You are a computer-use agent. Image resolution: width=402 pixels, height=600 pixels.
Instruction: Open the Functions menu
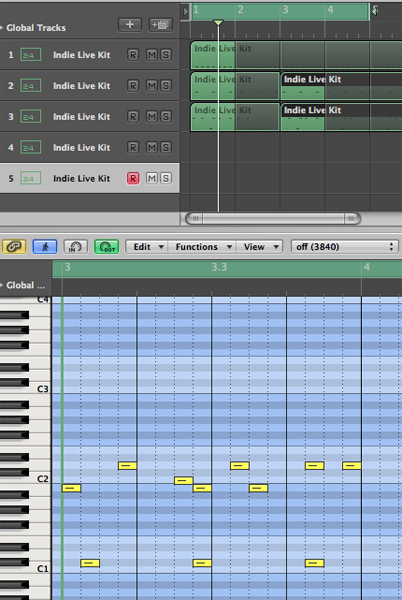203,247
